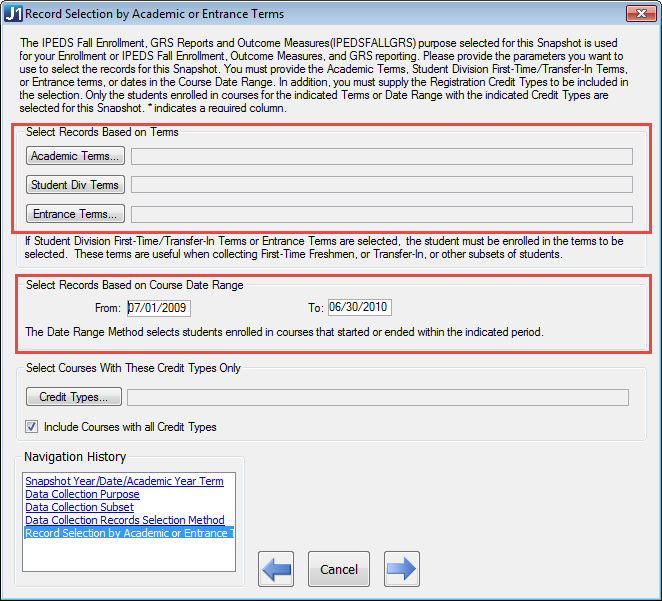Screen dimensions: 662x601
Task: Click the From date field
Action: click(x=159, y=308)
